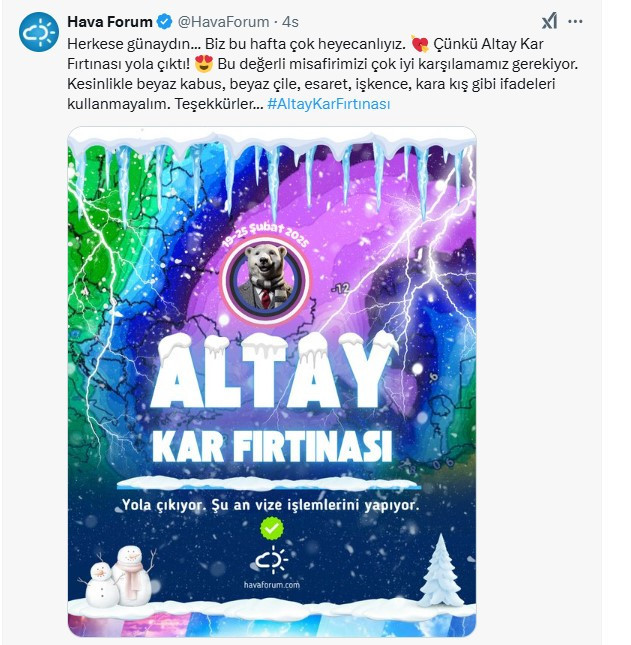631x645 pixels.
Task: Click the snowmen pair in the poster
Action: [x=118, y=575]
